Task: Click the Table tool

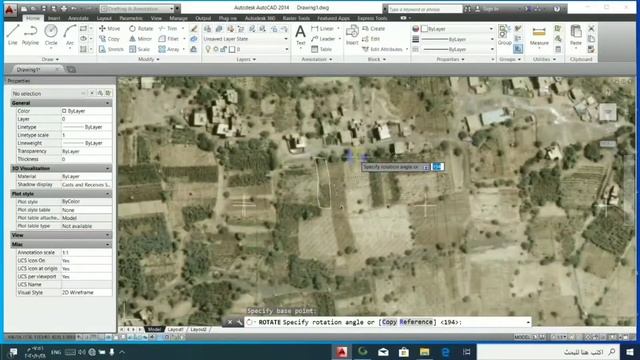Action: click(x=321, y=49)
